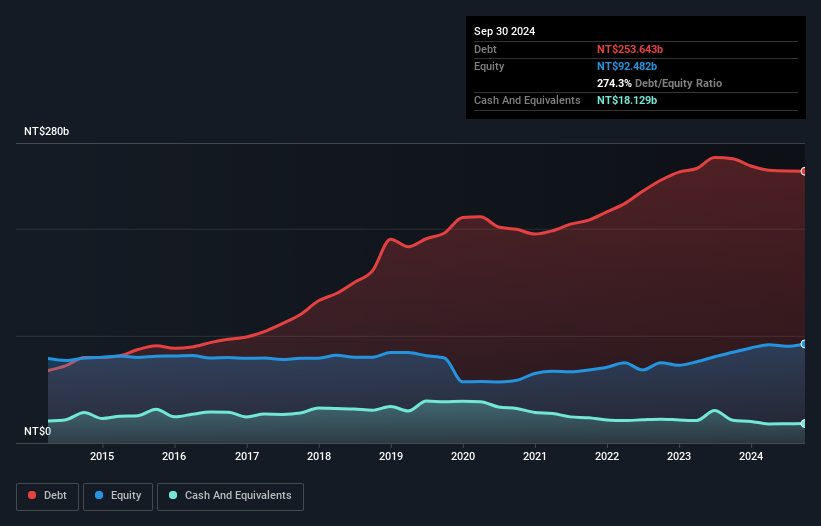Click the Equity label in tooltip
Screen dimensions: 821x526
point(489,66)
